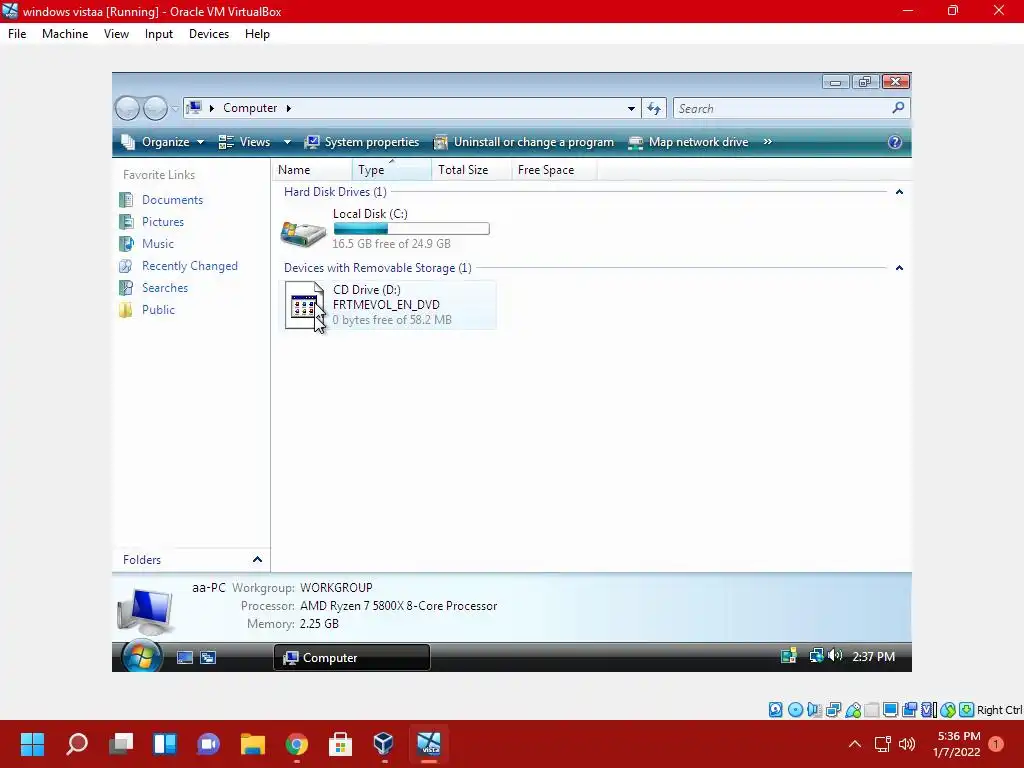This screenshot has width=1024, height=768.
Task: Select the CD Drive (D:) icon
Action: point(304,305)
